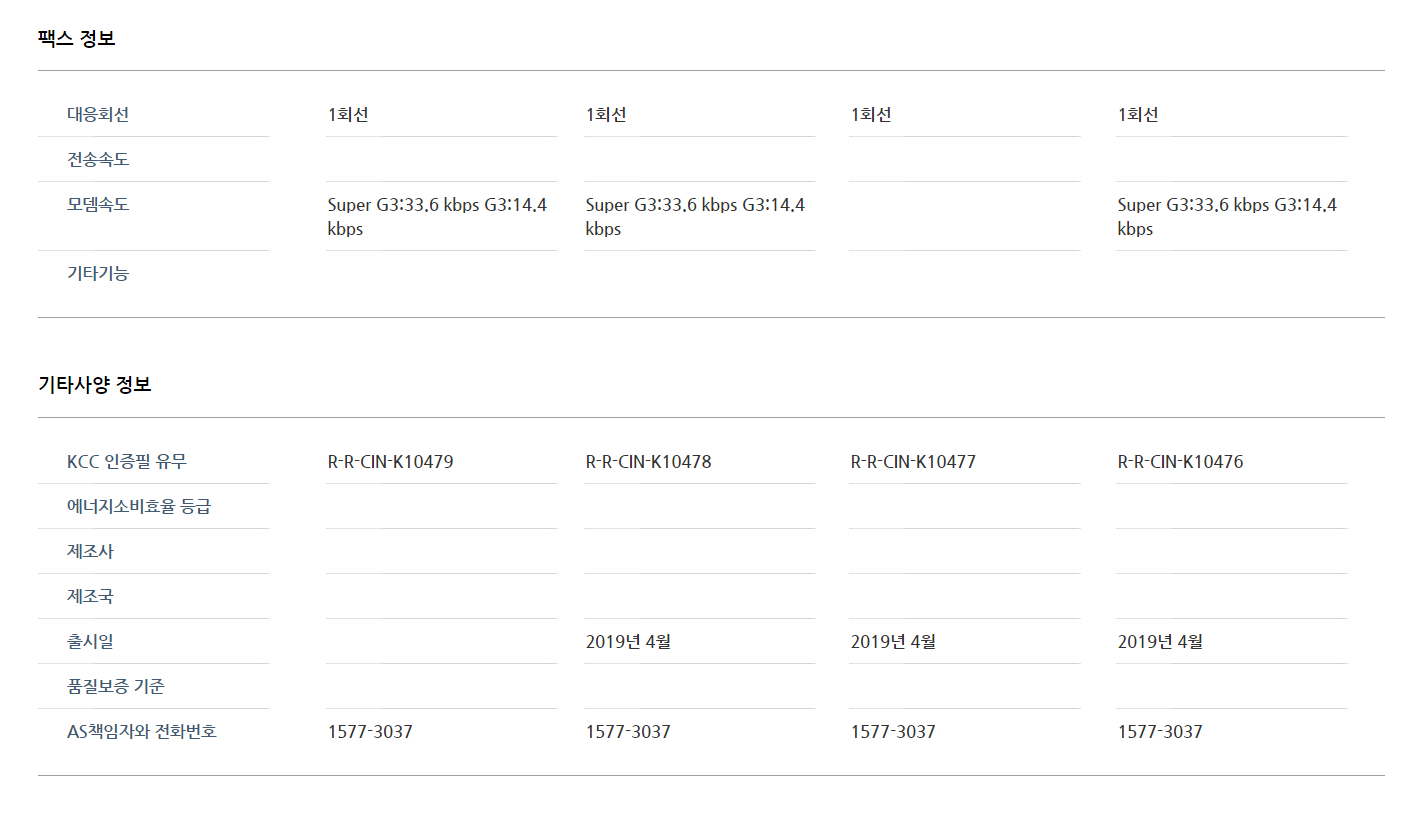The width and height of the screenshot is (1428, 814).
Task: Click the 품질보증 기준 label
Action: [115, 686]
